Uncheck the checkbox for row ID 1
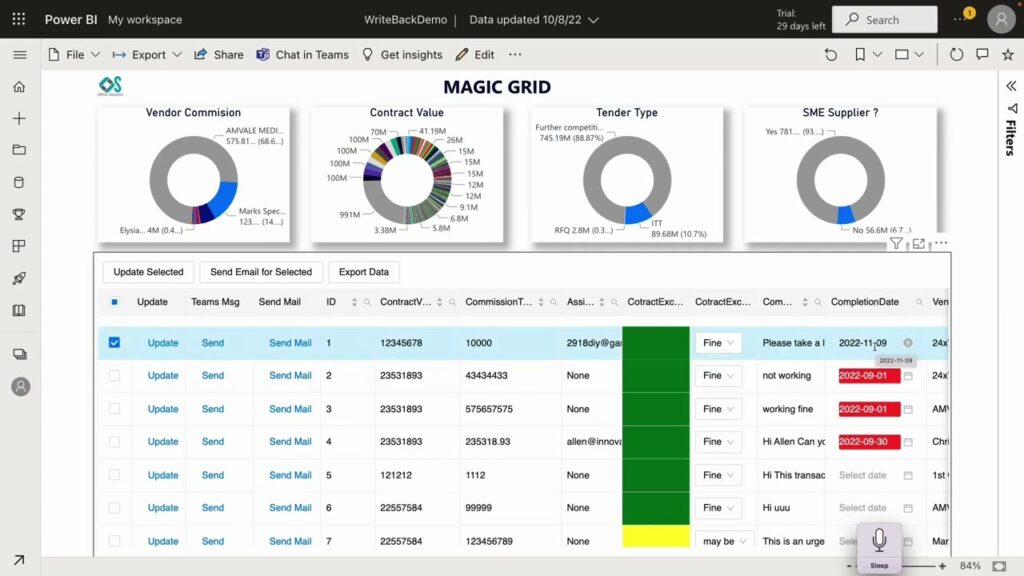 point(114,342)
